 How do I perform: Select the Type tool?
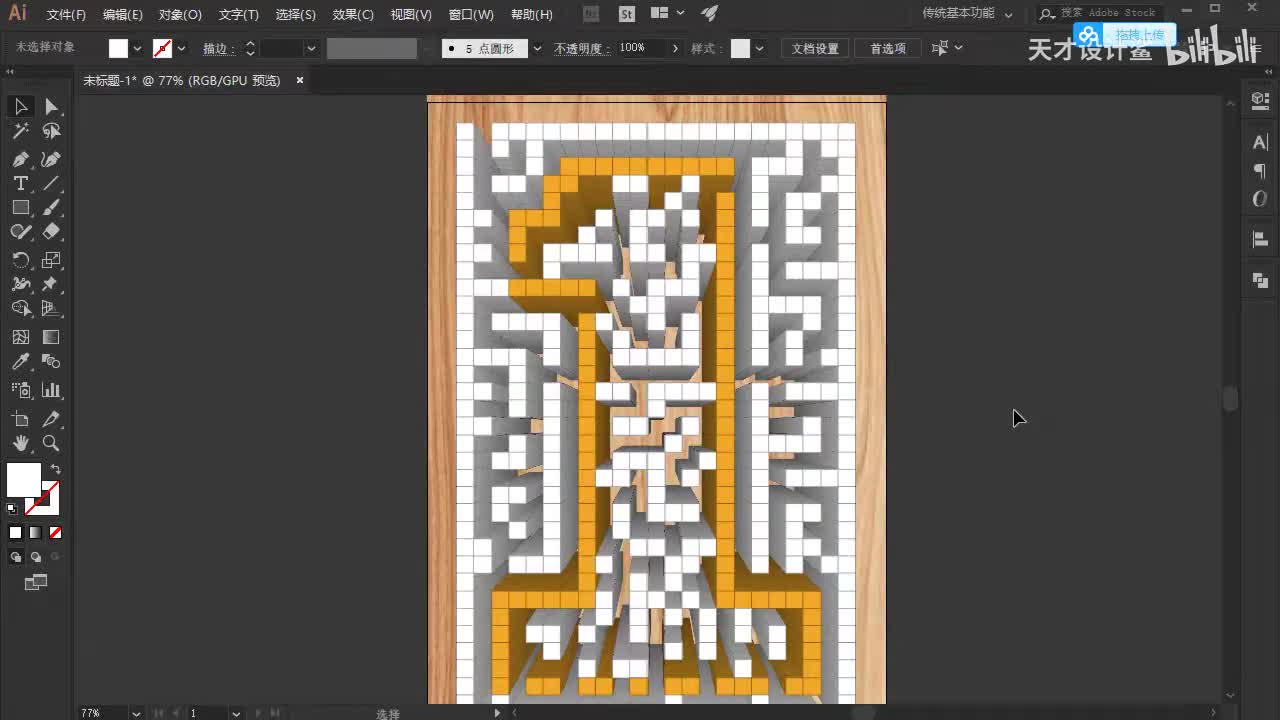coord(20,183)
